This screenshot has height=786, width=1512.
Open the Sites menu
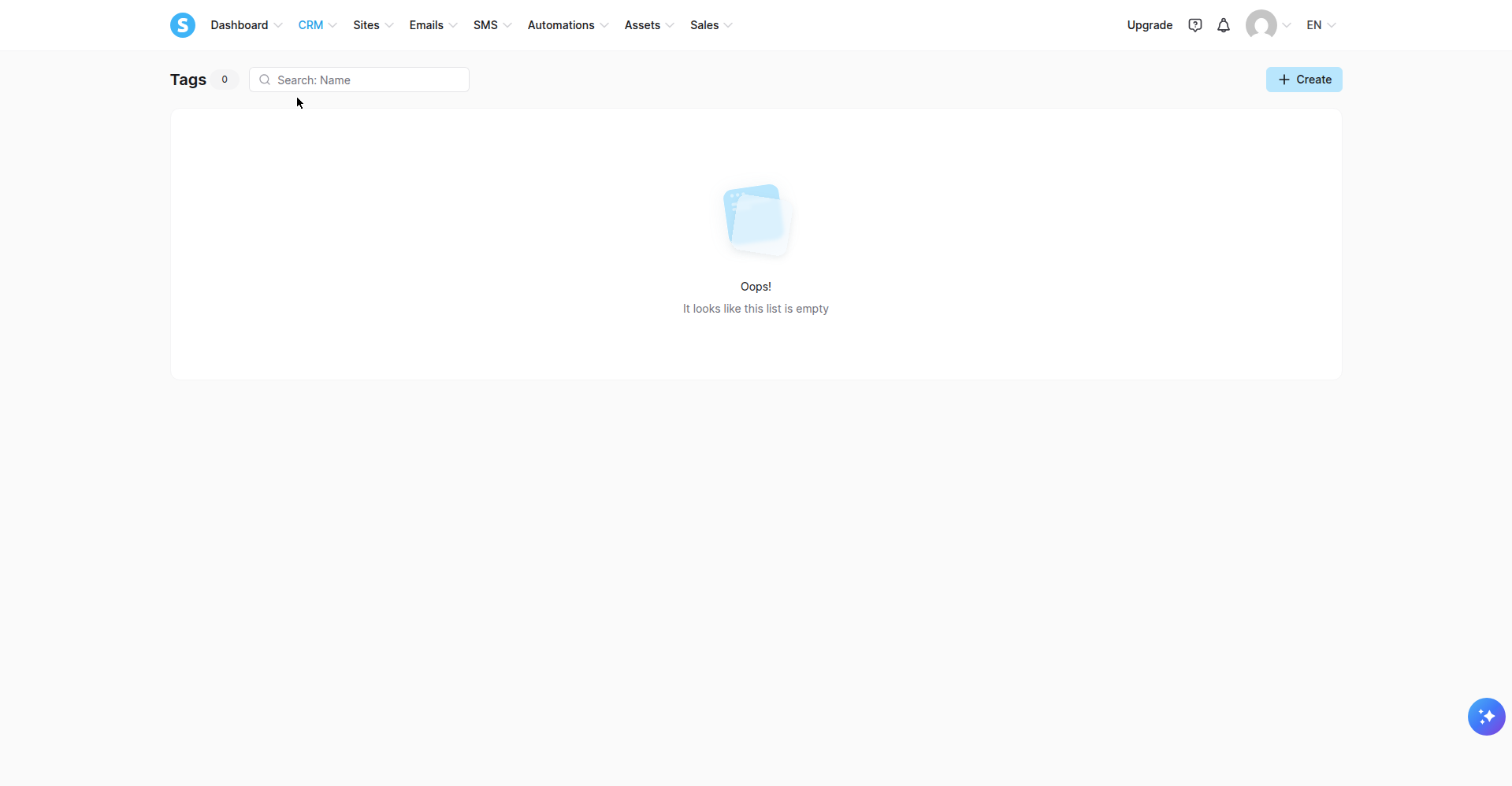point(373,25)
